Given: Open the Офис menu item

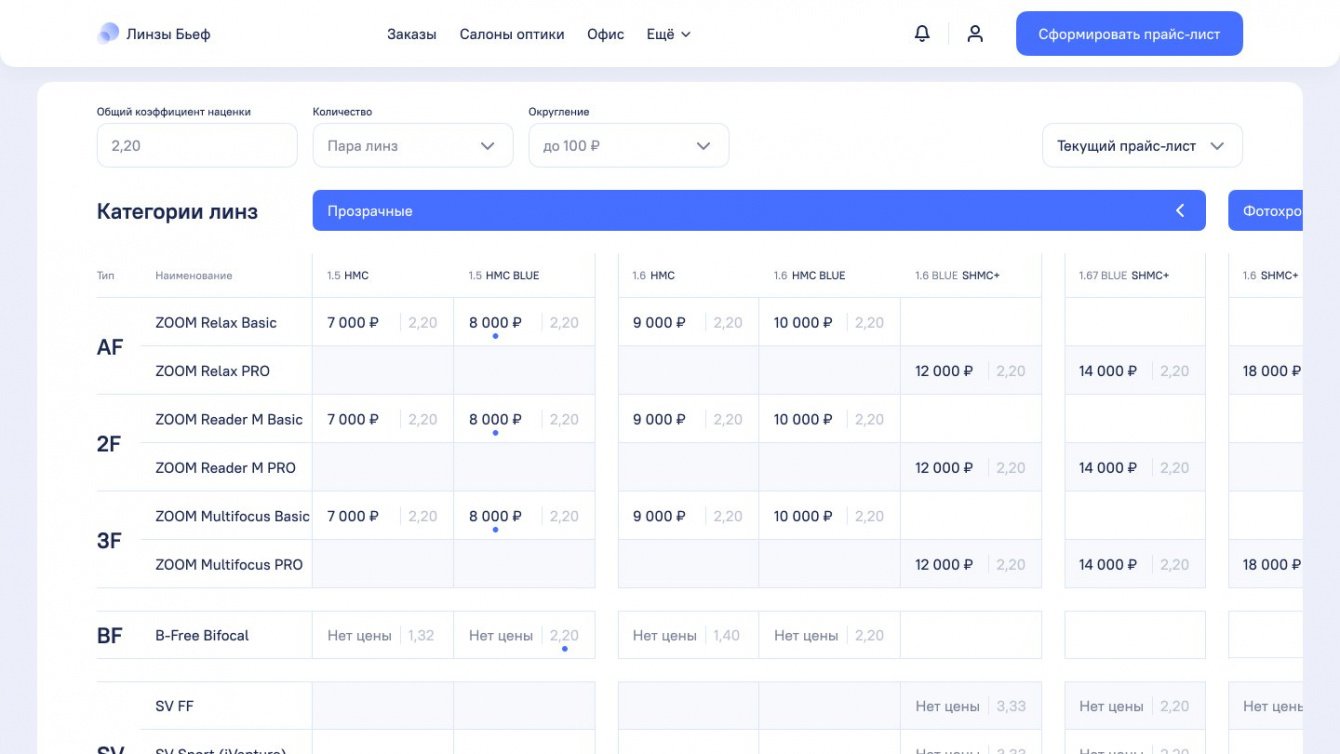Looking at the screenshot, I should click(x=605, y=34).
